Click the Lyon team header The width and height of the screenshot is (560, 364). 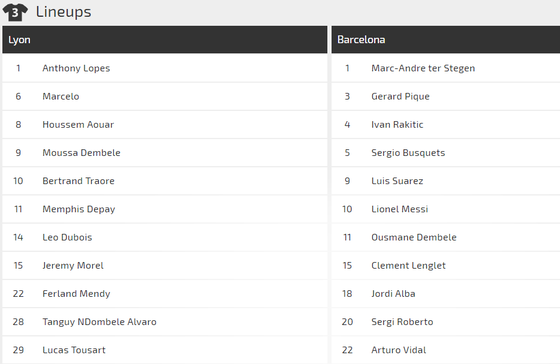pos(165,40)
